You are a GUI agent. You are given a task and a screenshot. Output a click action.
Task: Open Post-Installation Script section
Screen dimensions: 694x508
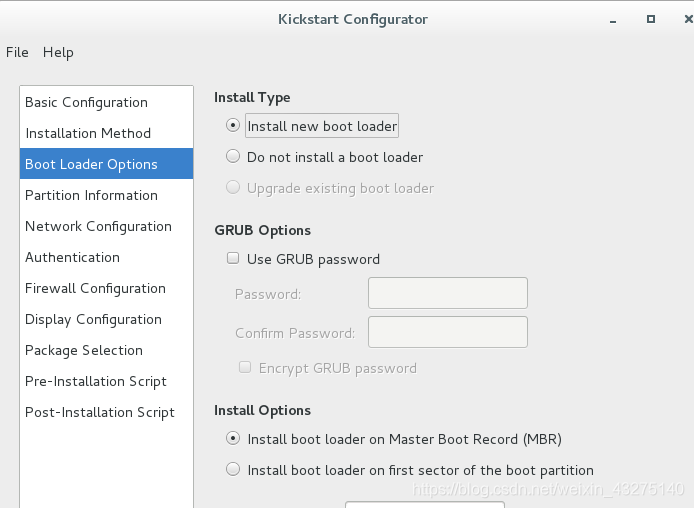click(100, 412)
